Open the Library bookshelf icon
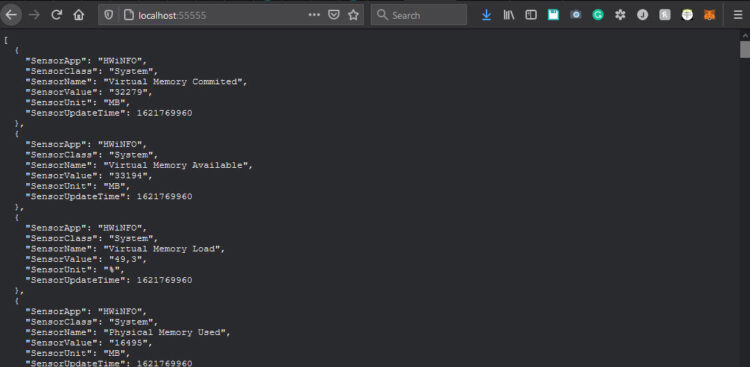The image size is (750, 367). [x=508, y=15]
